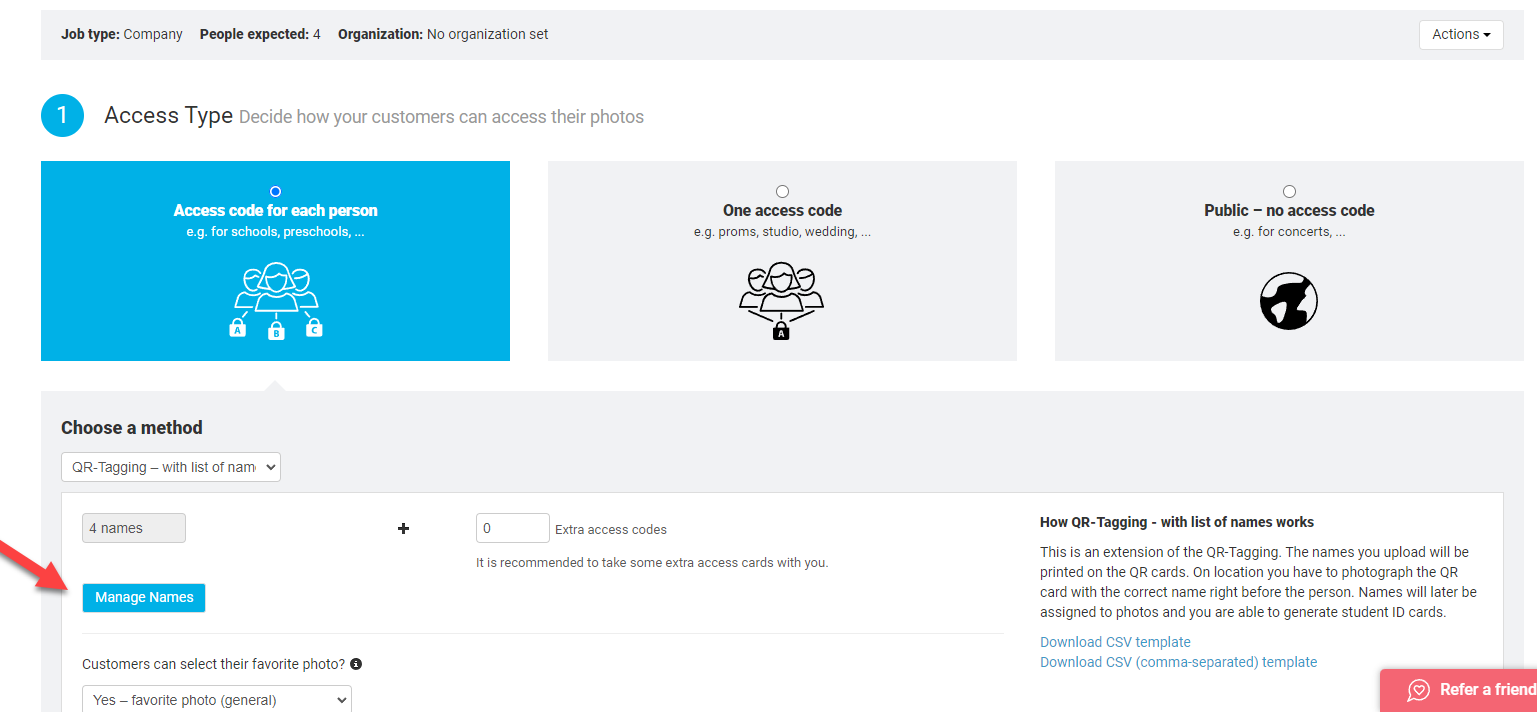Click the blue step 1 circle icon
The image size is (1537, 712).
tap(62, 116)
